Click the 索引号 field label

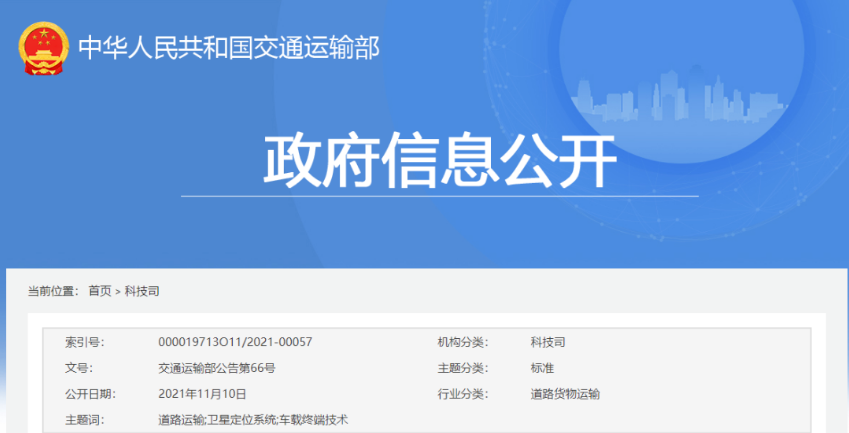click(84, 342)
